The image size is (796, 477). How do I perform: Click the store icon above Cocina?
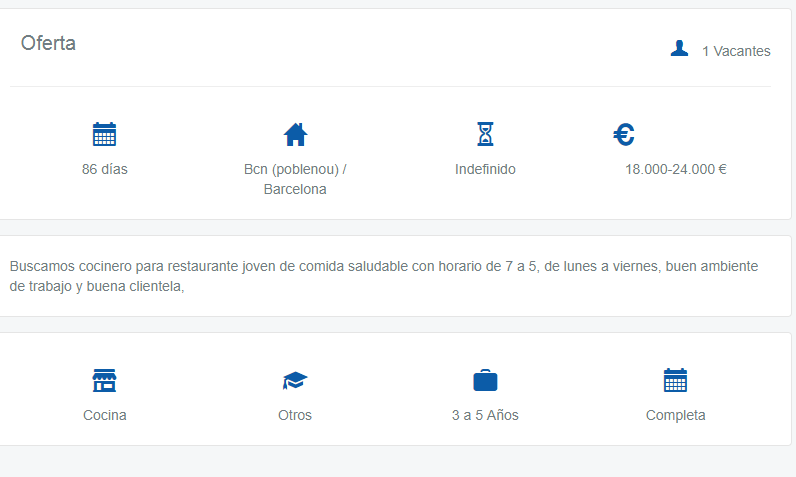click(104, 380)
